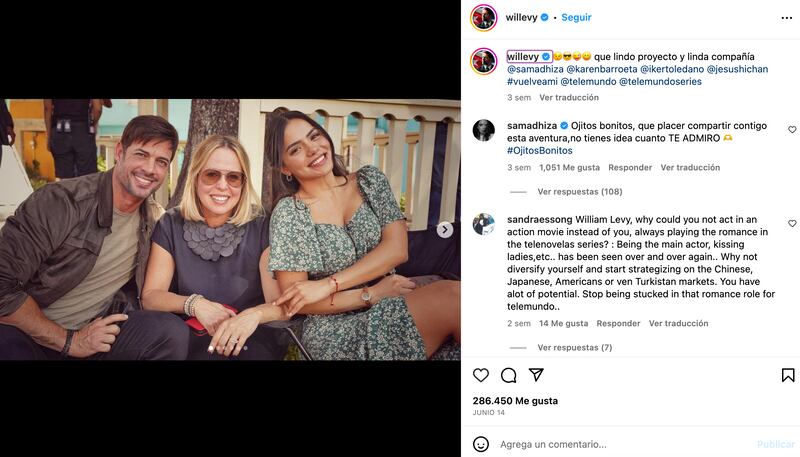Open the @telemundoseries mention link
Image resolution: width=800 pixels, height=457 pixels.
660,82
